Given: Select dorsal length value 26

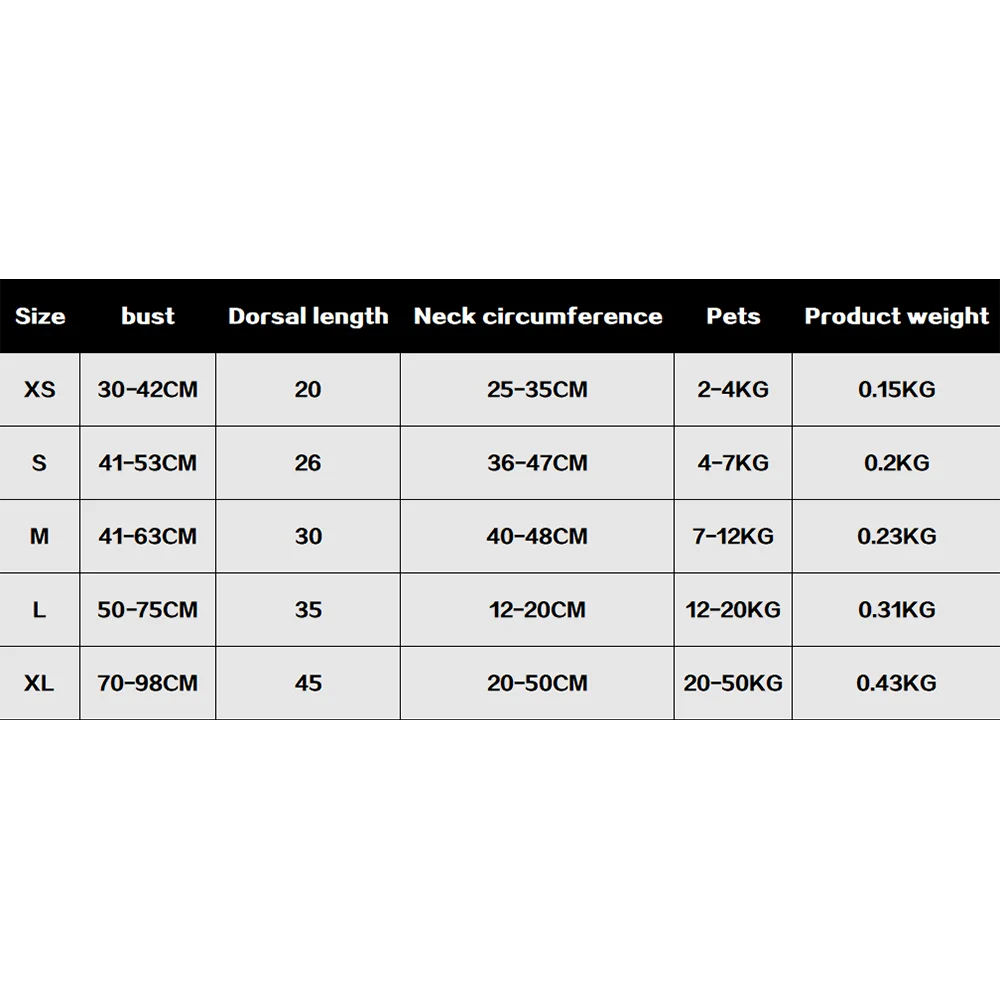Looking at the screenshot, I should pyautogui.click(x=308, y=463).
